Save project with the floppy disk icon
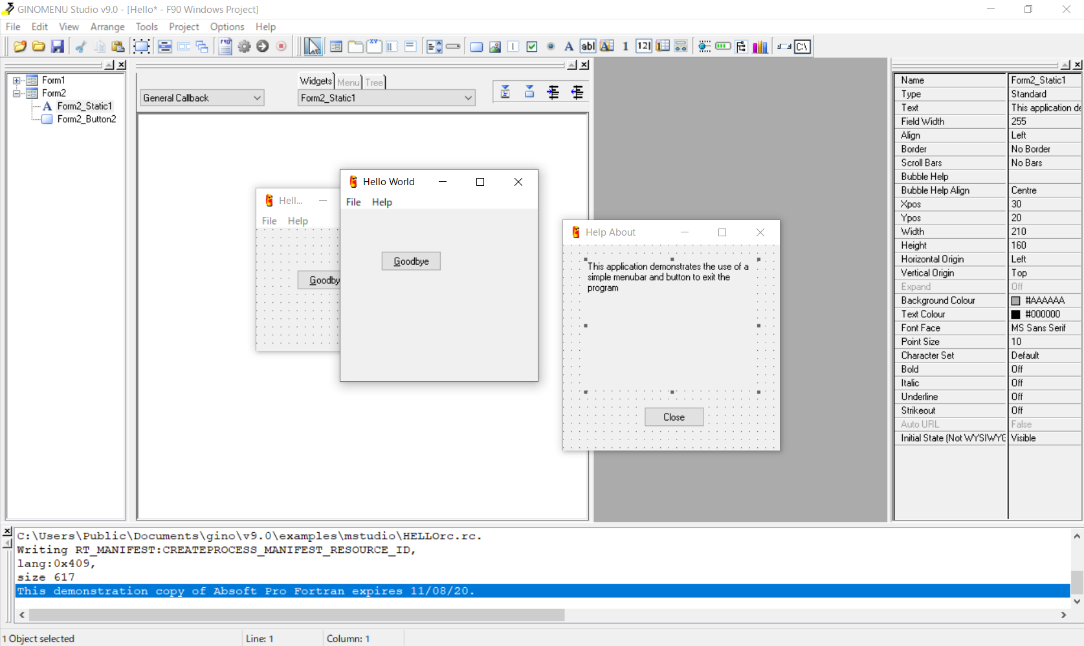The height and width of the screenshot is (646, 1084). pos(57,46)
